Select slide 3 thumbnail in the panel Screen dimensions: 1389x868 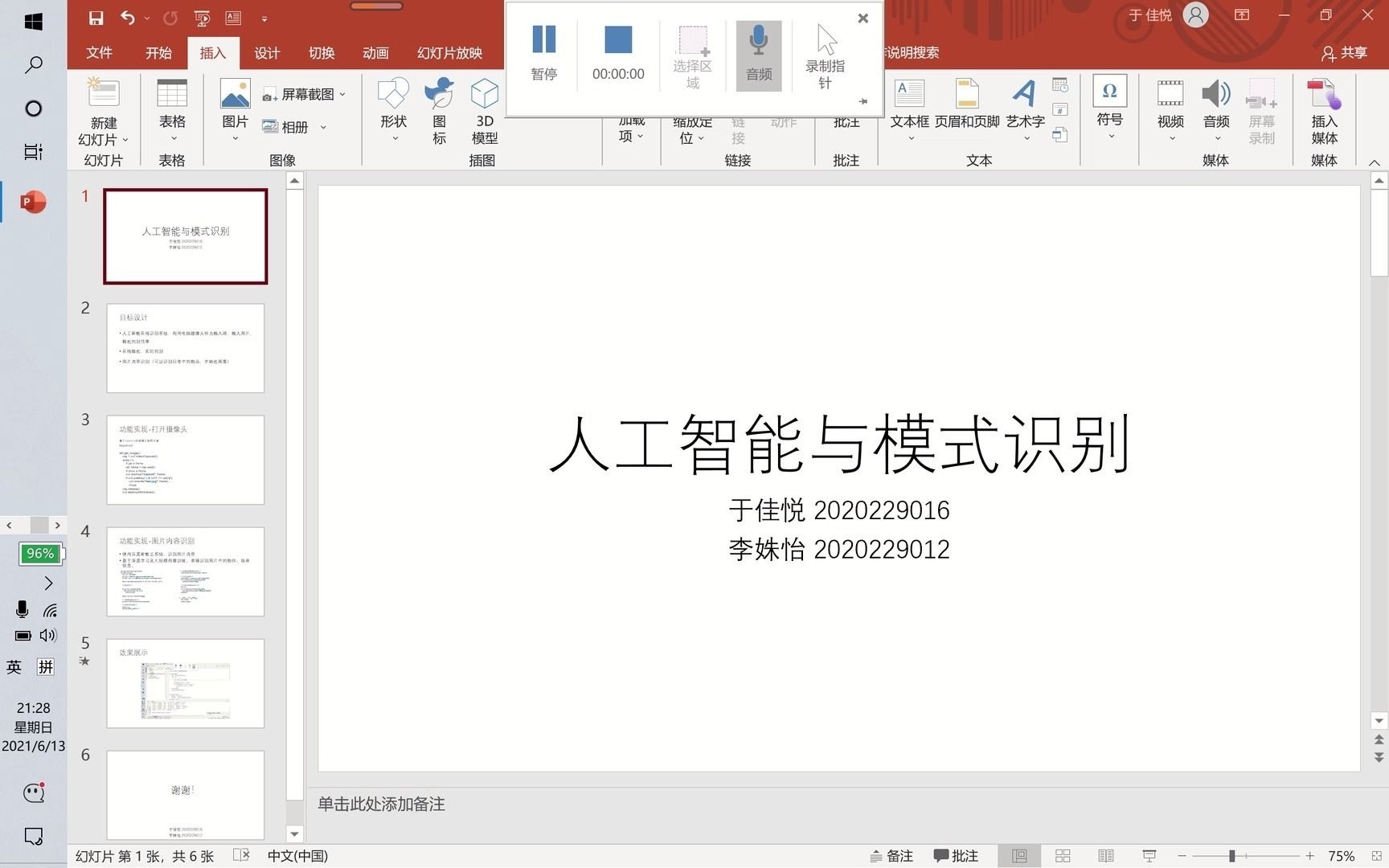click(x=184, y=460)
